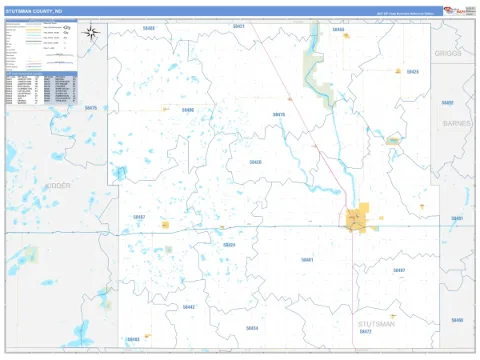
Task: Select the 58475 label in gray Kidder area
Action: (x=91, y=108)
